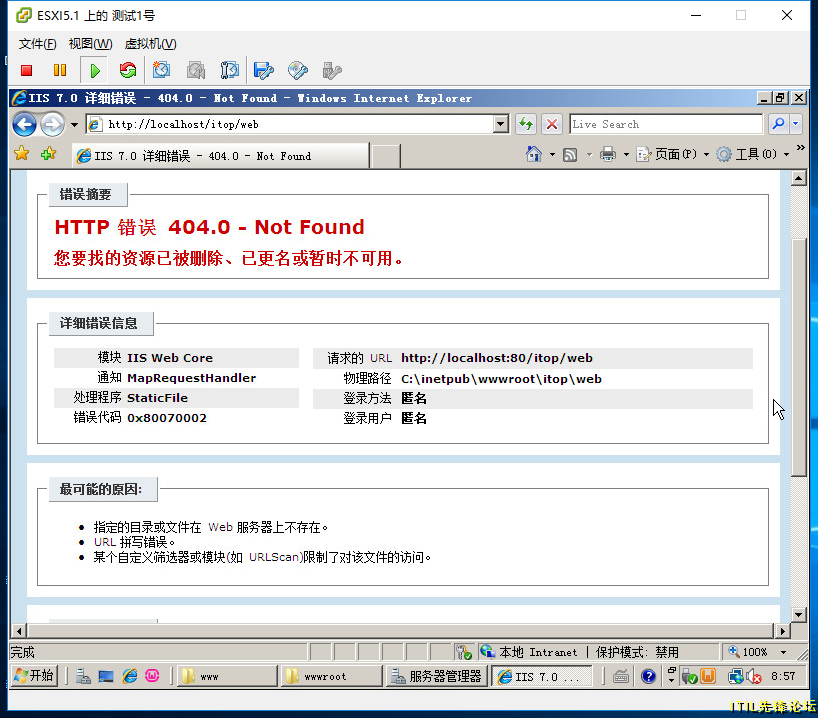
Task: Expand the address bar dropdown list
Action: pyautogui.click(x=501, y=124)
